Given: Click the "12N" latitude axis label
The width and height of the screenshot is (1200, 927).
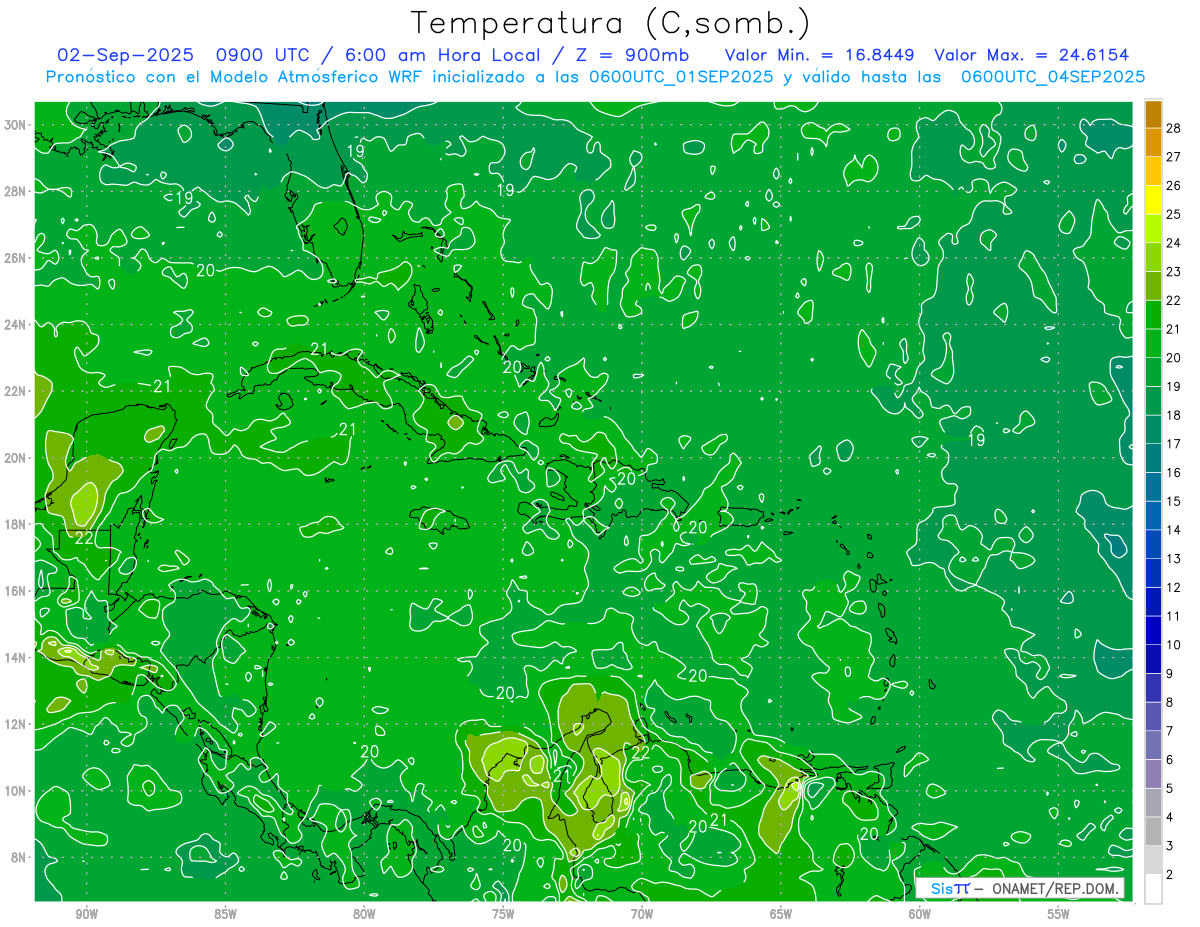Looking at the screenshot, I should coord(17,724).
